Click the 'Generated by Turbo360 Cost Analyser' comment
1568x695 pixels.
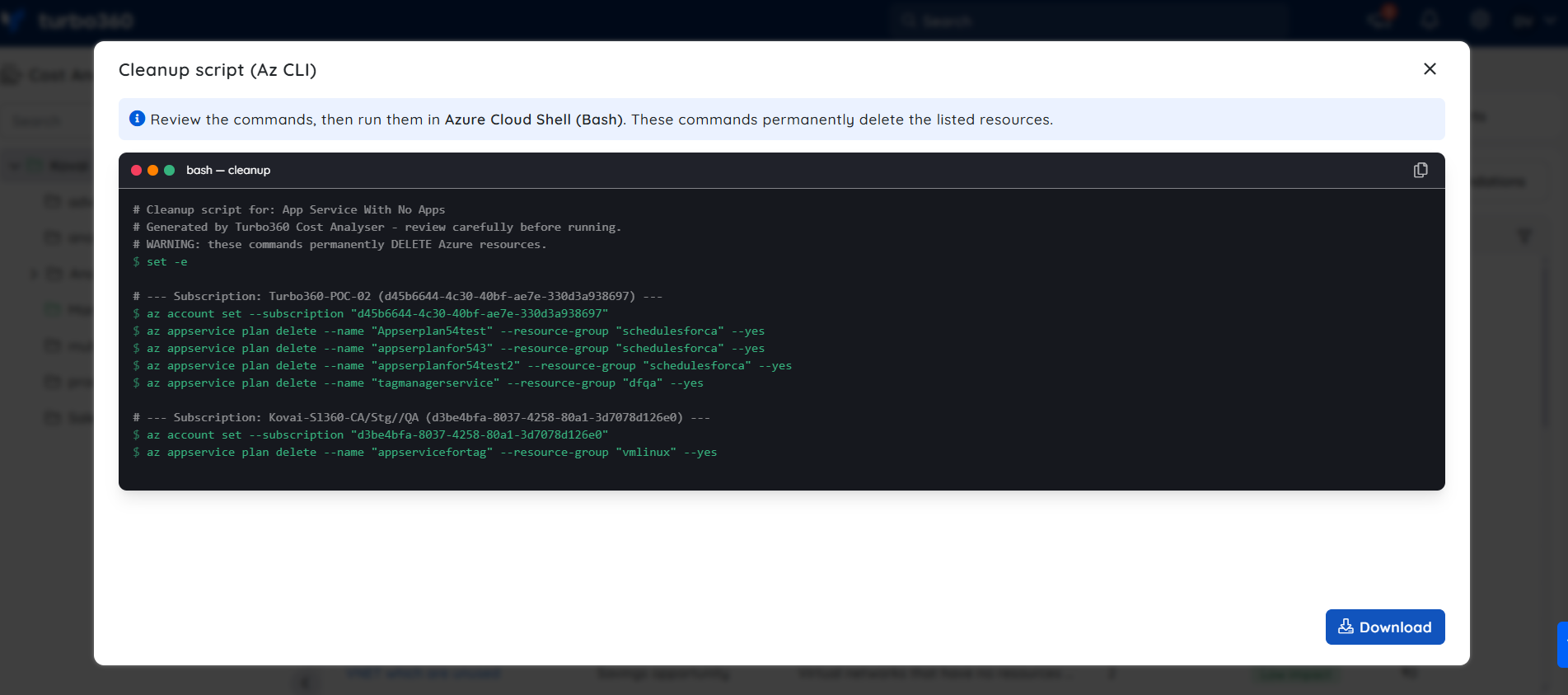click(x=377, y=227)
